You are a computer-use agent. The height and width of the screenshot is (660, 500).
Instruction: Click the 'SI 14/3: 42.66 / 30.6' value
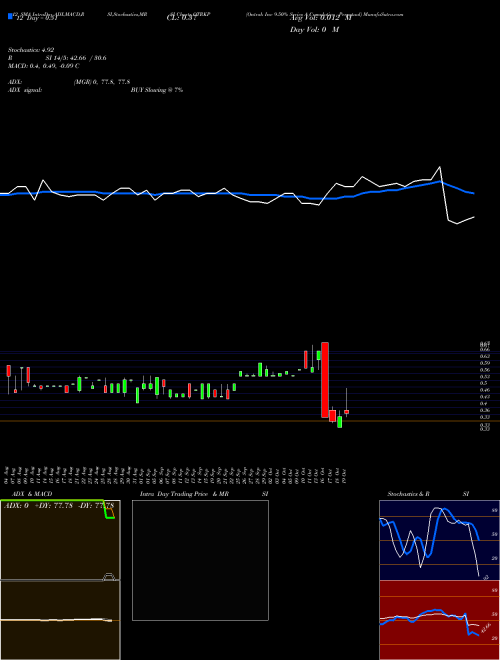click(76, 58)
